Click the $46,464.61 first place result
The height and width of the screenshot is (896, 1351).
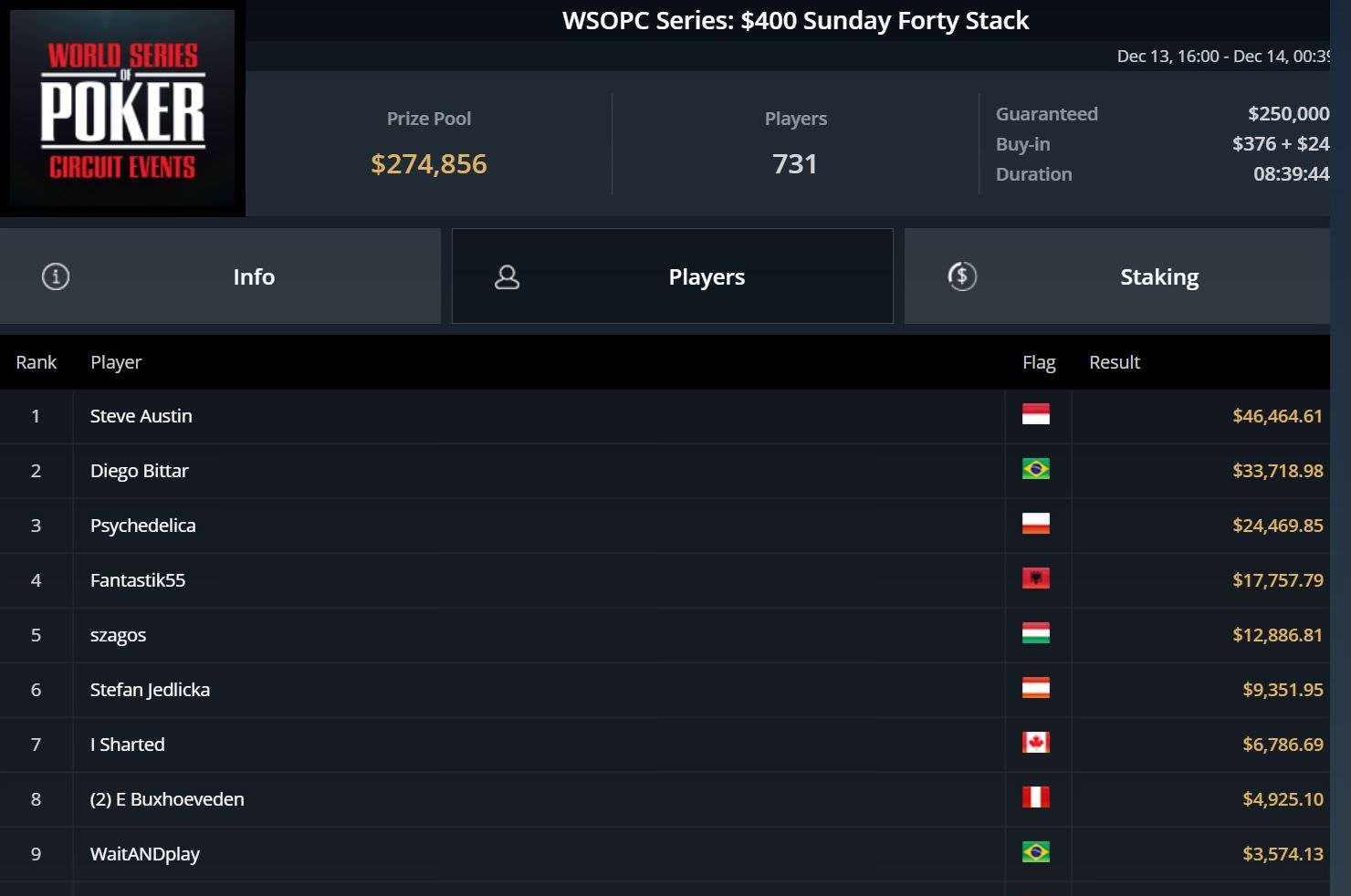tap(1277, 416)
